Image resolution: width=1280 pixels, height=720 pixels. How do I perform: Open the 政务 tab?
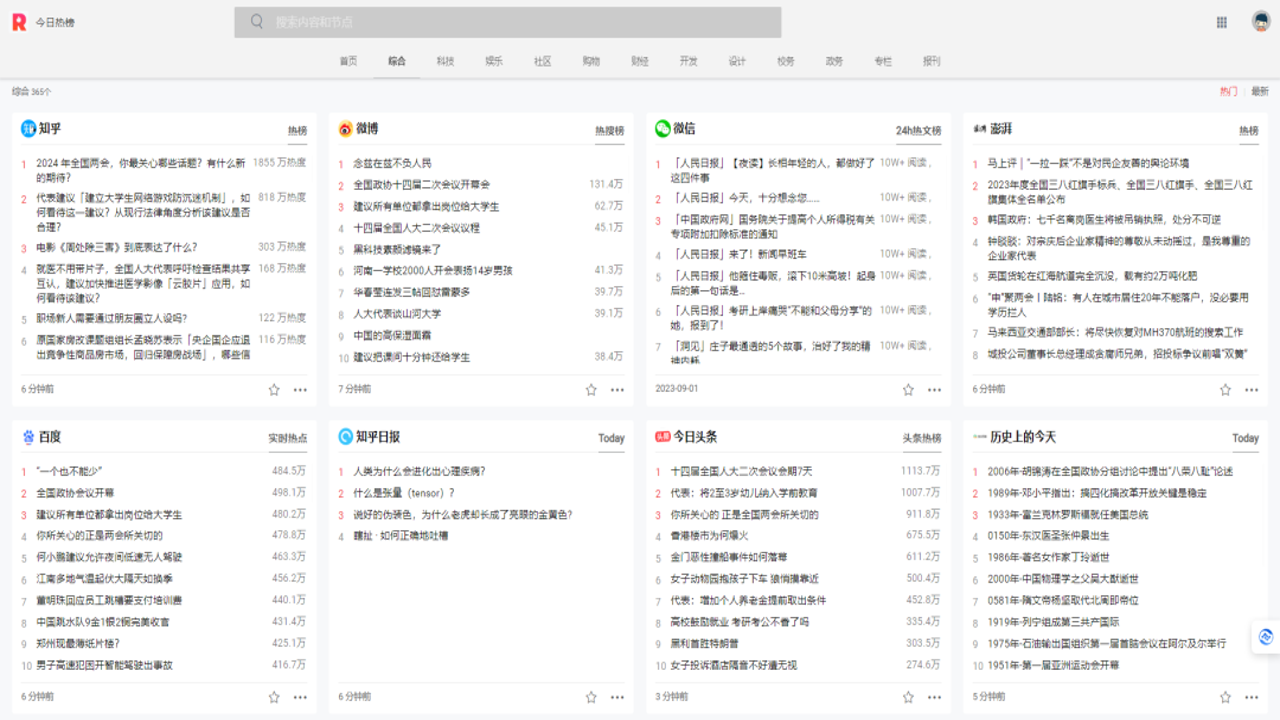pyautogui.click(x=834, y=61)
